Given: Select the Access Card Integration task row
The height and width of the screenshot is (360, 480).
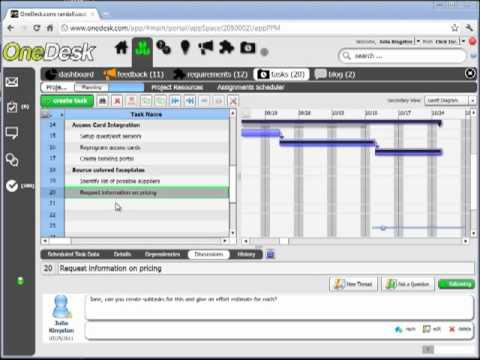Looking at the screenshot, I should tap(147, 125).
